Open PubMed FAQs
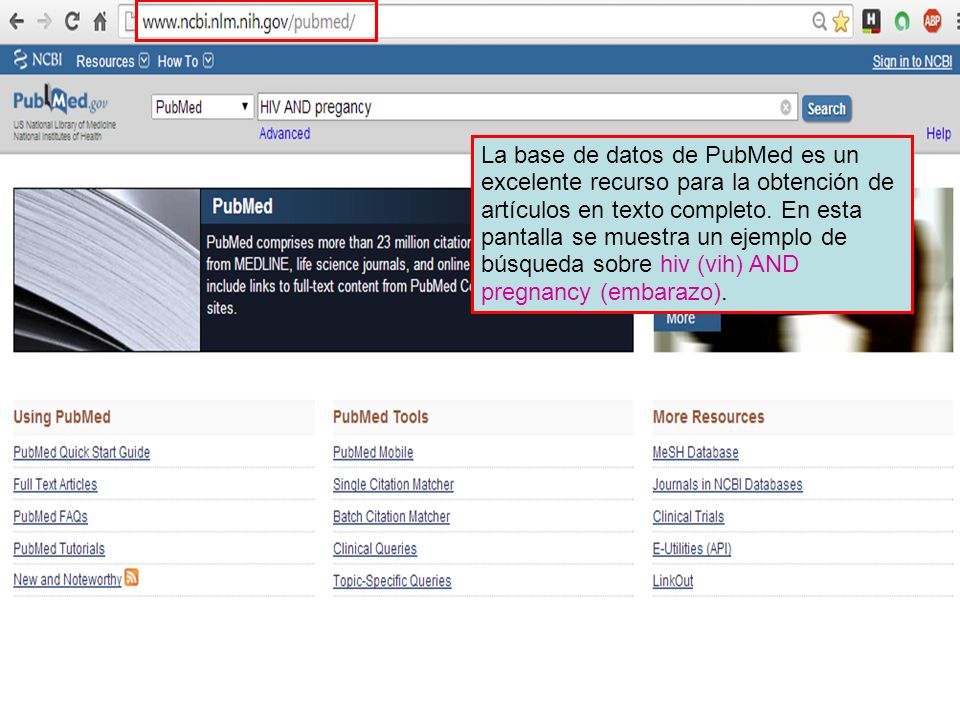The height and width of the screenshot is (720, 960). 50,517
